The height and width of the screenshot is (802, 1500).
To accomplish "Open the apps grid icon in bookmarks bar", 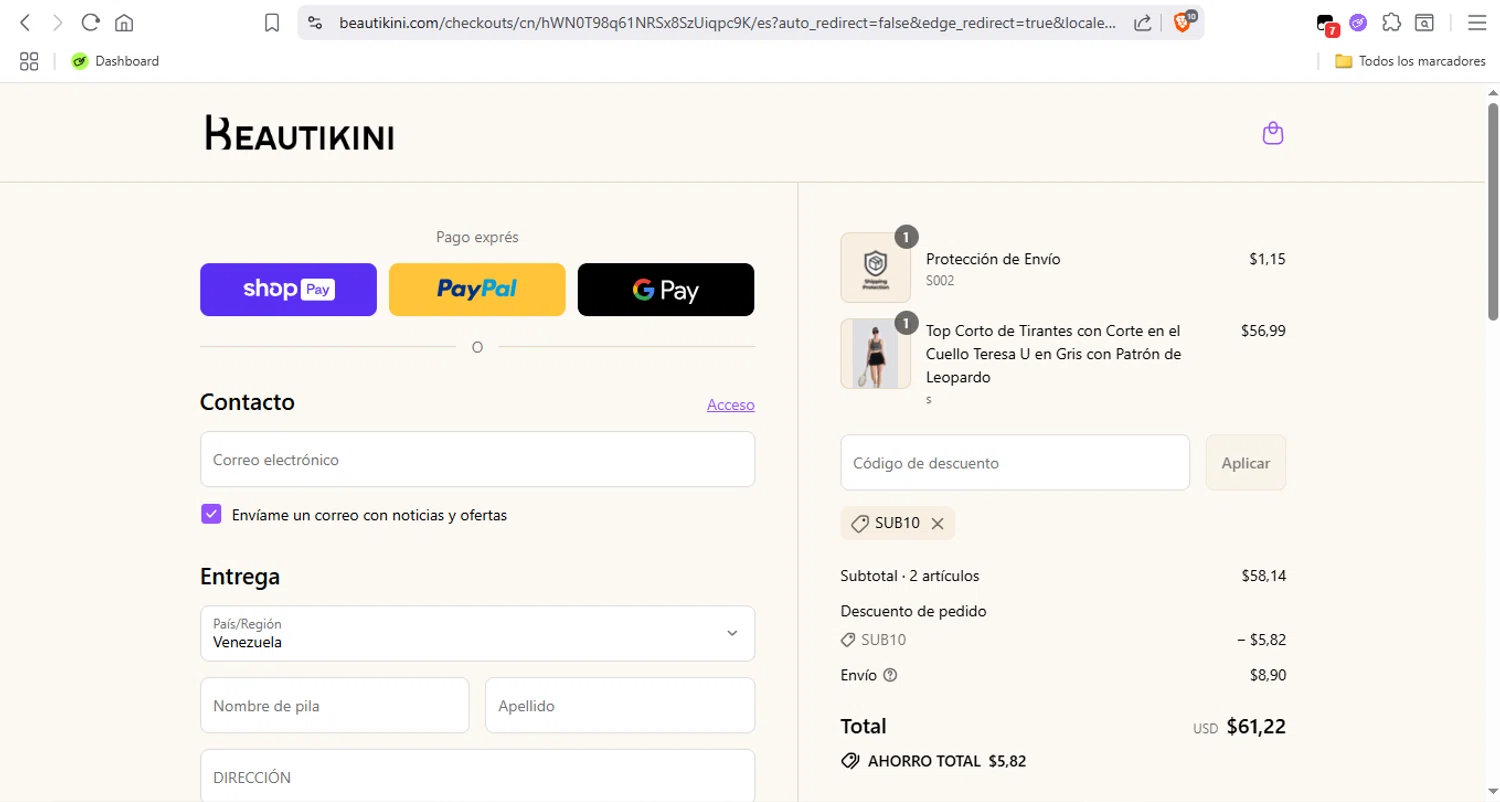I will pyautogui.click(x=29, y=61).
